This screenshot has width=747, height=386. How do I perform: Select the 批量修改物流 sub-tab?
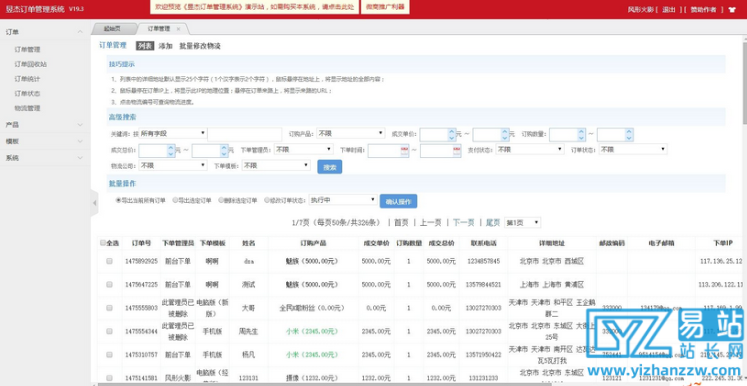[200, 46]
